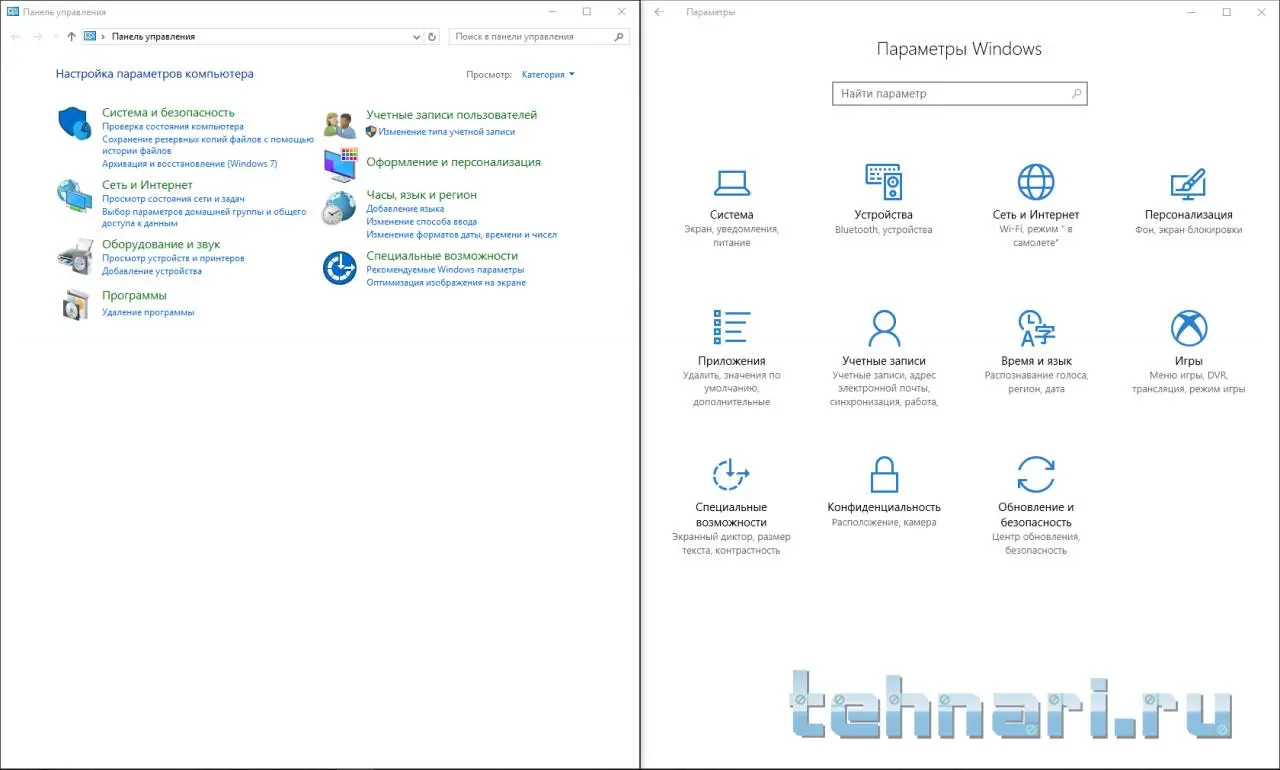Click the magnifier icon in Найти параметр box
Viewport: 1280px width, 770px height.
tap(1076, 93)
